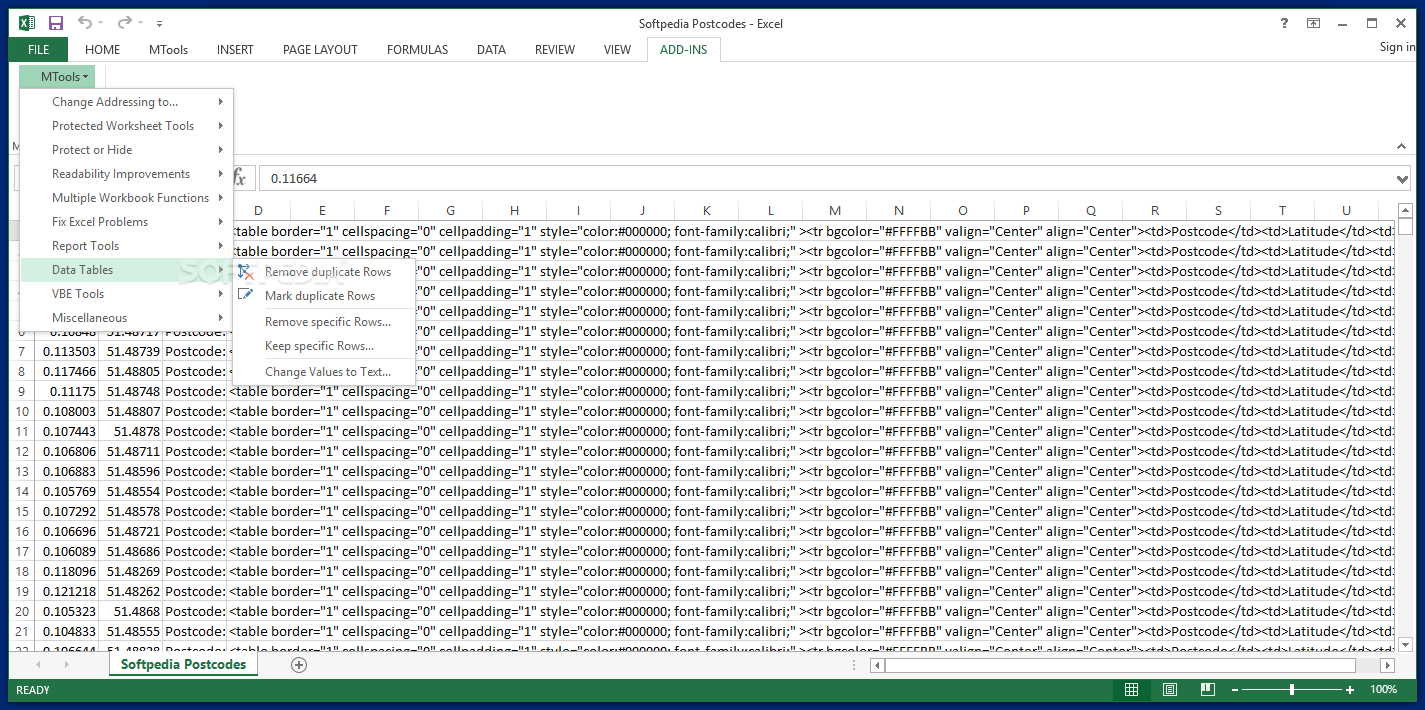Expand the formula bar with its chevron

click(x=1402, y=179)
